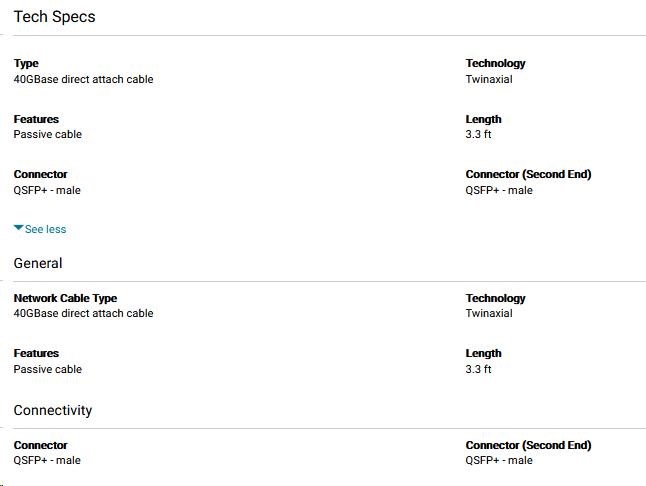Click the Length label in the General section
Screen dimensions: 646x486
point(483,353)
